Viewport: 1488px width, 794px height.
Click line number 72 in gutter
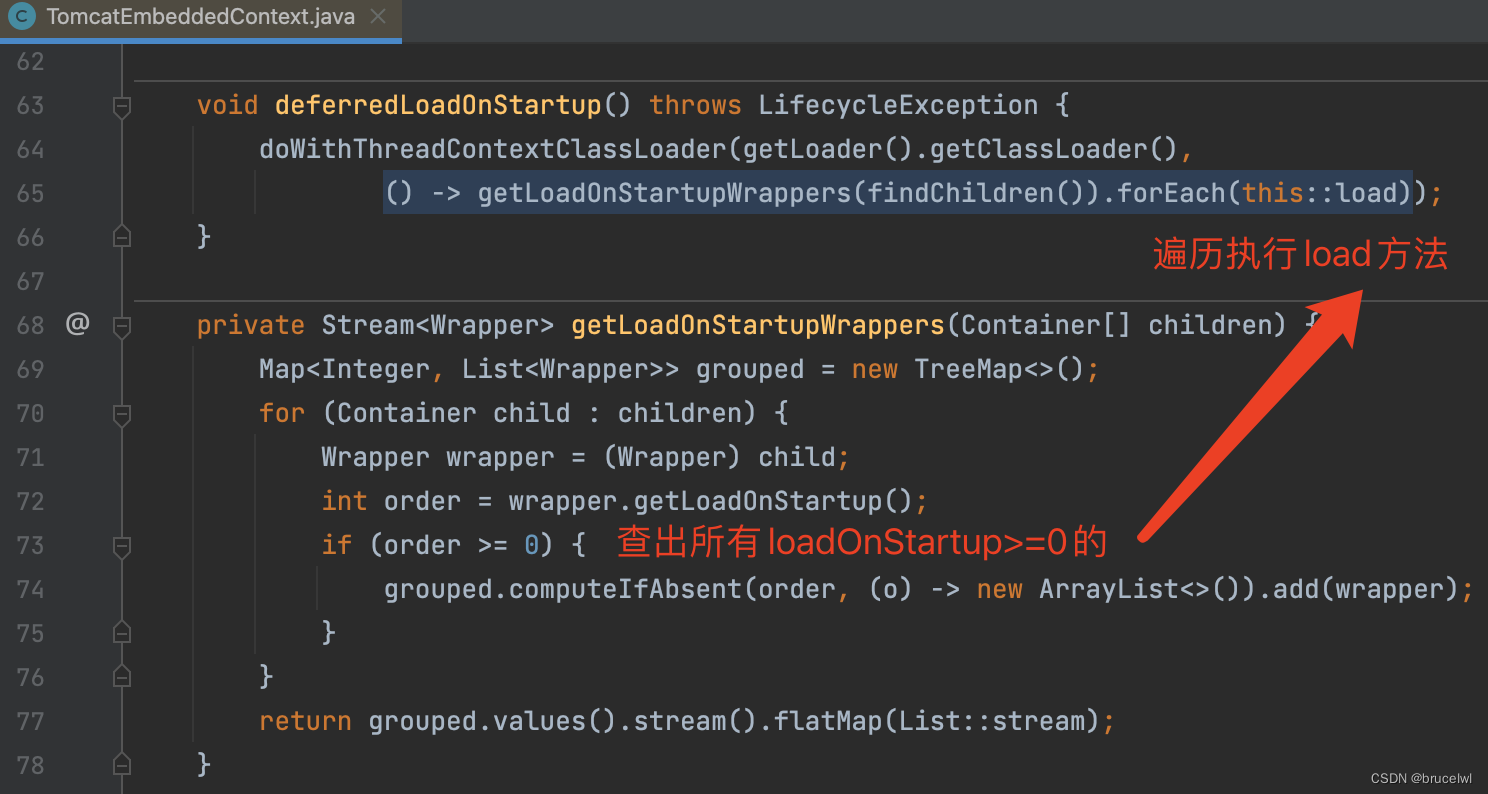click(x=30, y=501)
